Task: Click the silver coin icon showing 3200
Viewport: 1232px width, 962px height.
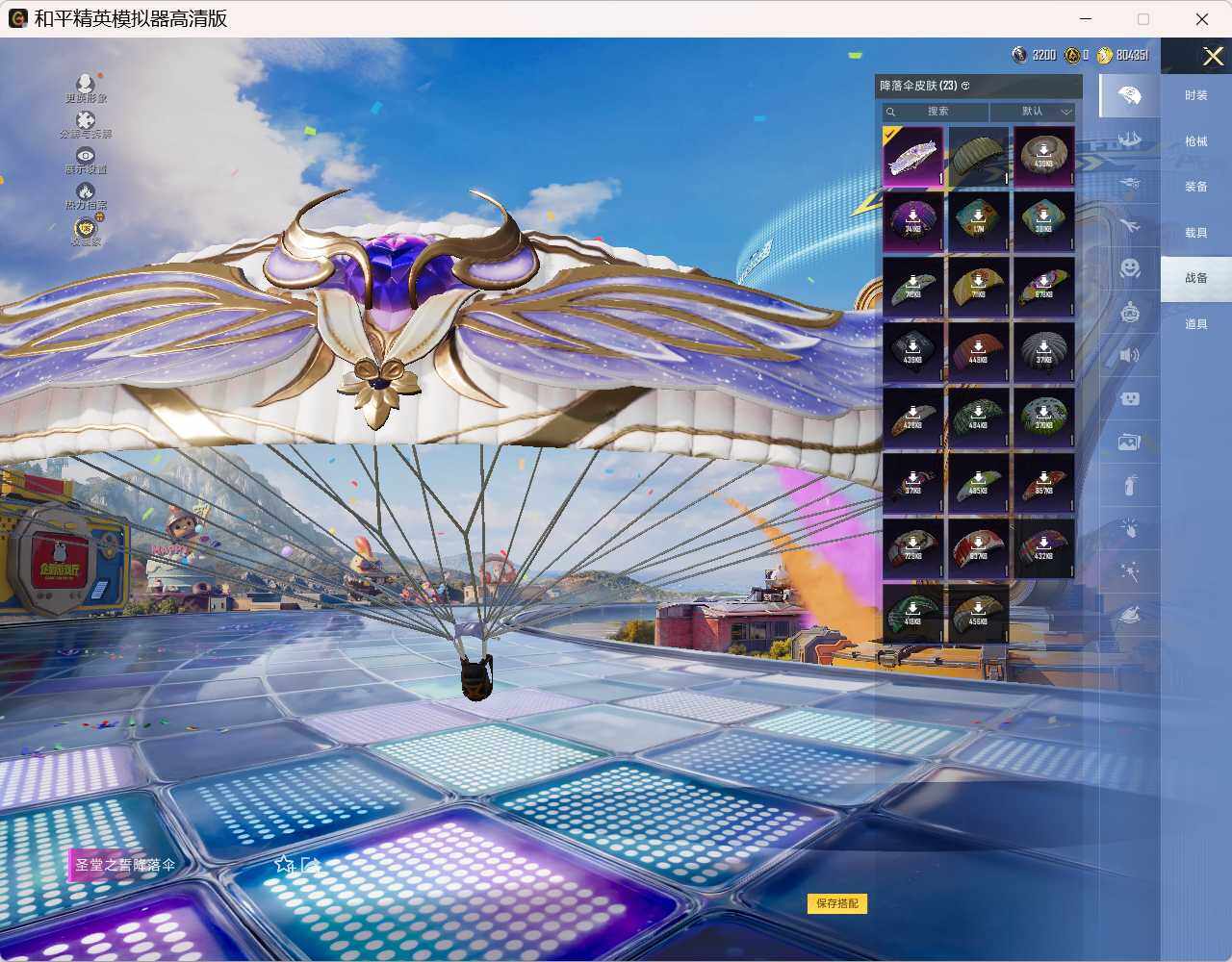Action: (x=1020, y=55)
